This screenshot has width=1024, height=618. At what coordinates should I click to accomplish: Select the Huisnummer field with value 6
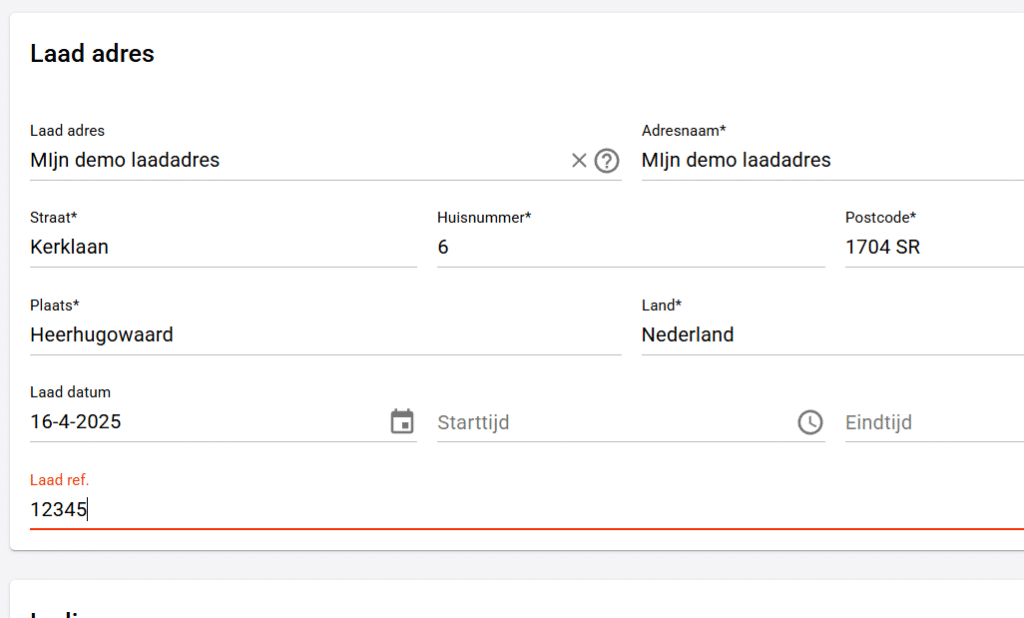coord(631,247)
